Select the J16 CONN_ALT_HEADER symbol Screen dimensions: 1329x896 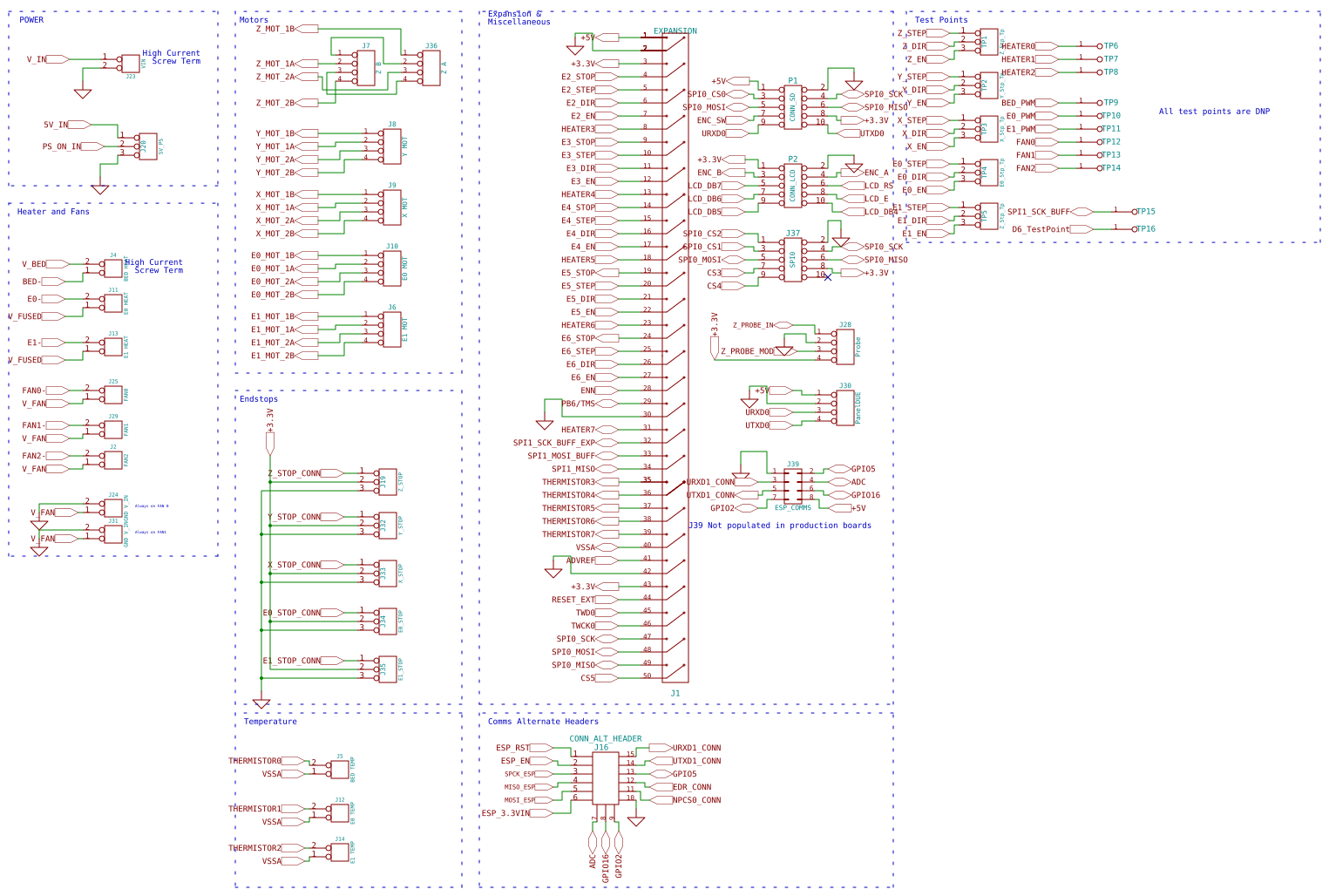(x=605, y=778)
